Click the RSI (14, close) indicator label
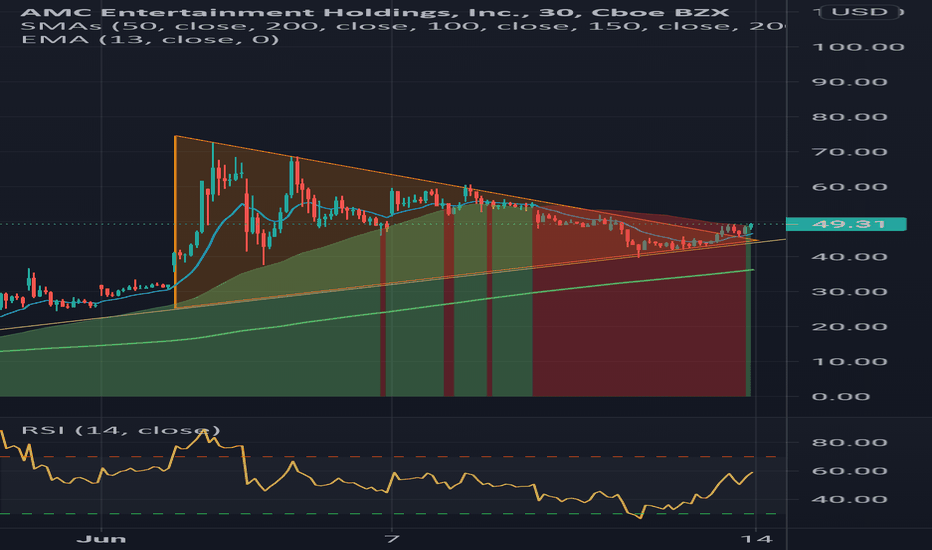 [121, 430]
